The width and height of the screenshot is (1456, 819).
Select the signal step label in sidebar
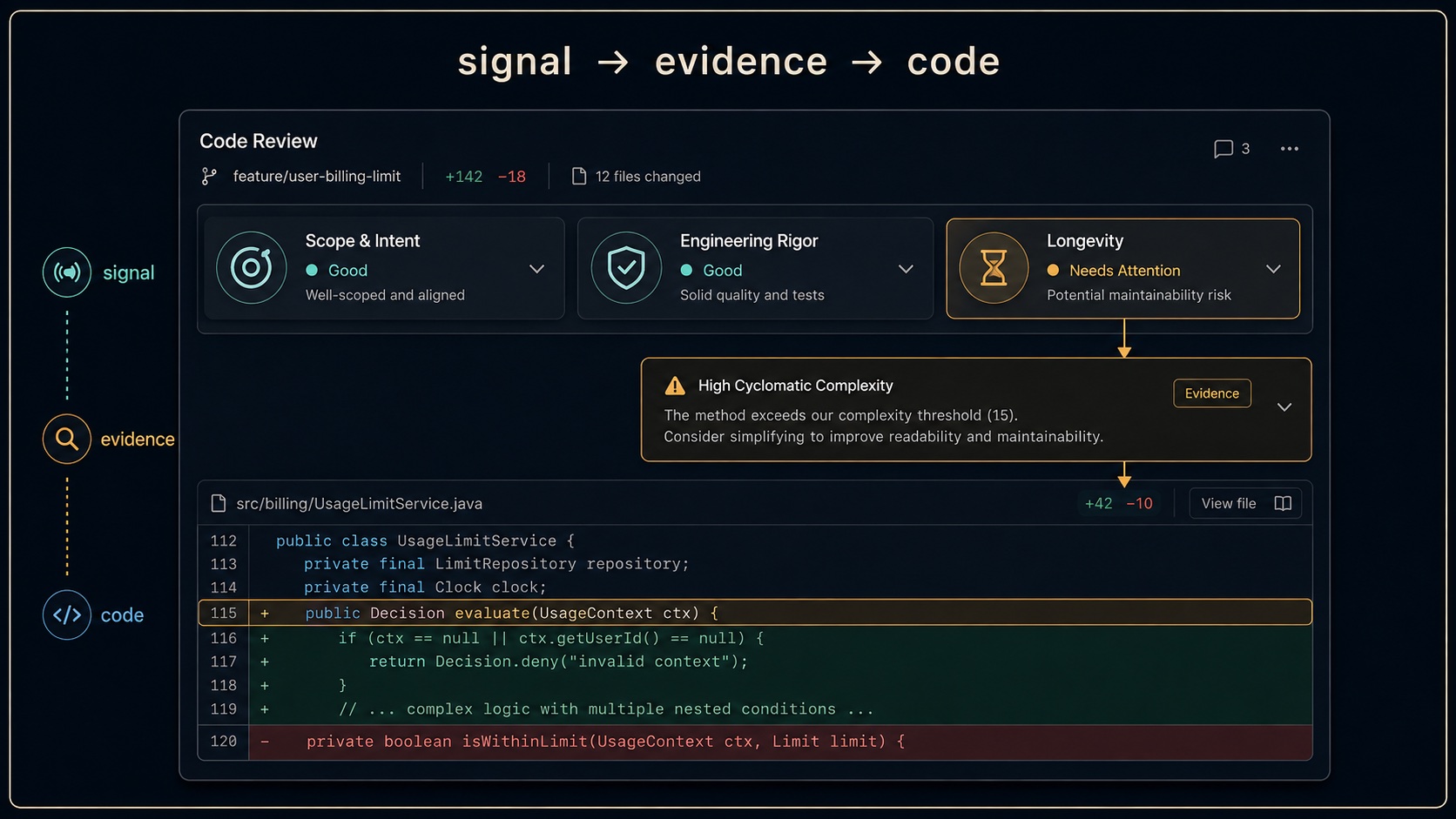click(128, 272)
